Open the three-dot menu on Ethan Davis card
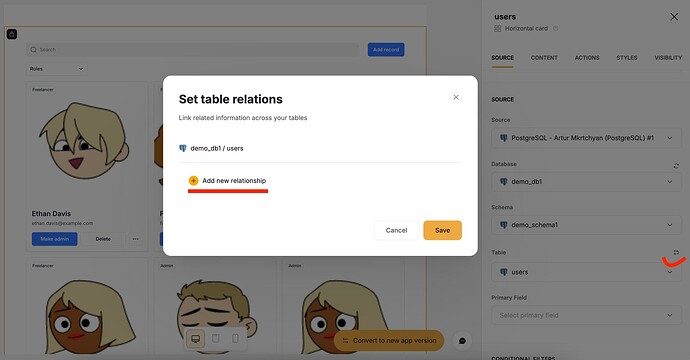Image resolution: width=690 pixels, height=360 pixels. point(136,239)
